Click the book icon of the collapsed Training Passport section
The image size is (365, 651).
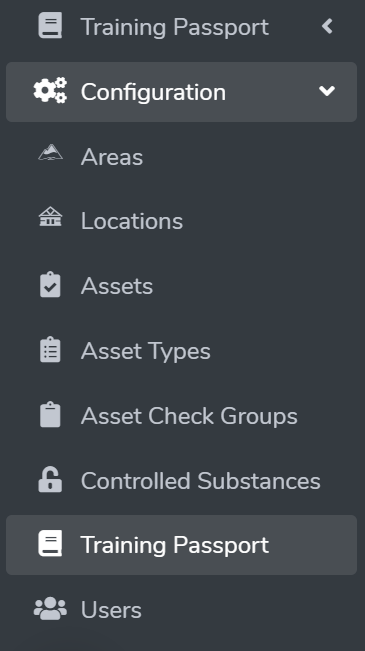pyautogui.click(x=50, y=25)
